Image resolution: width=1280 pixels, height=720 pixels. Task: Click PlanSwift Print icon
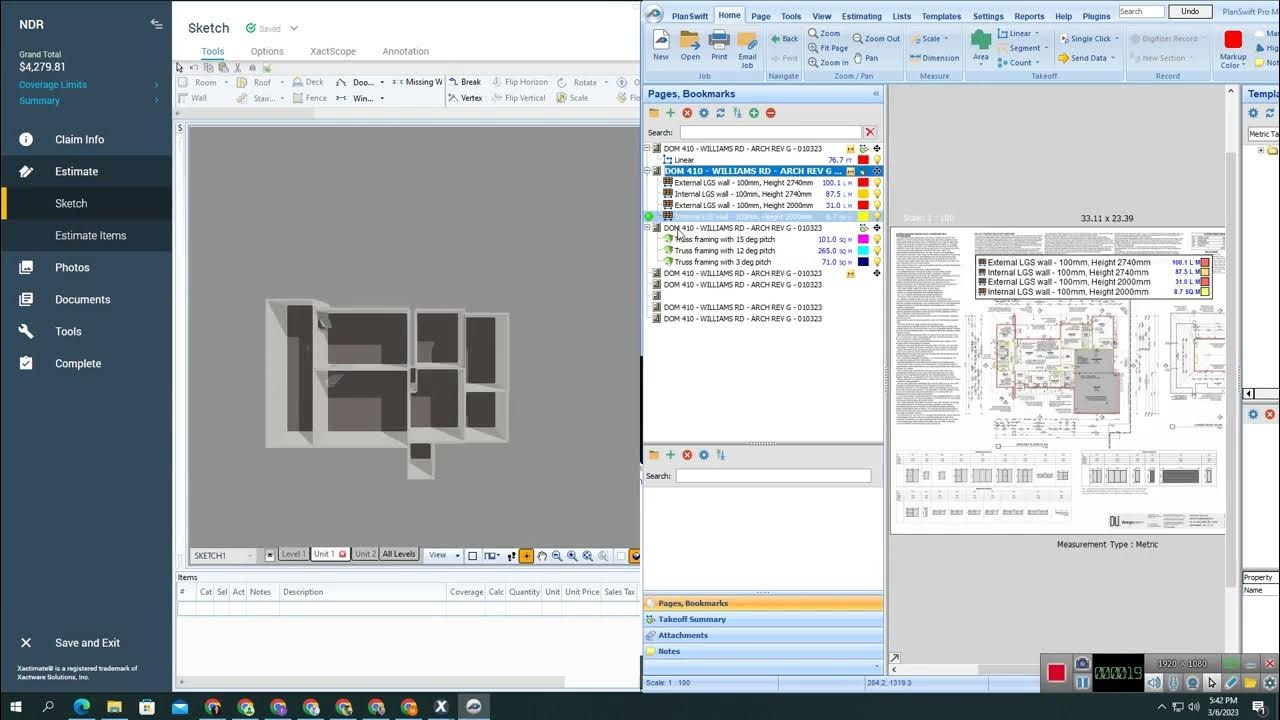pos(719,45)
